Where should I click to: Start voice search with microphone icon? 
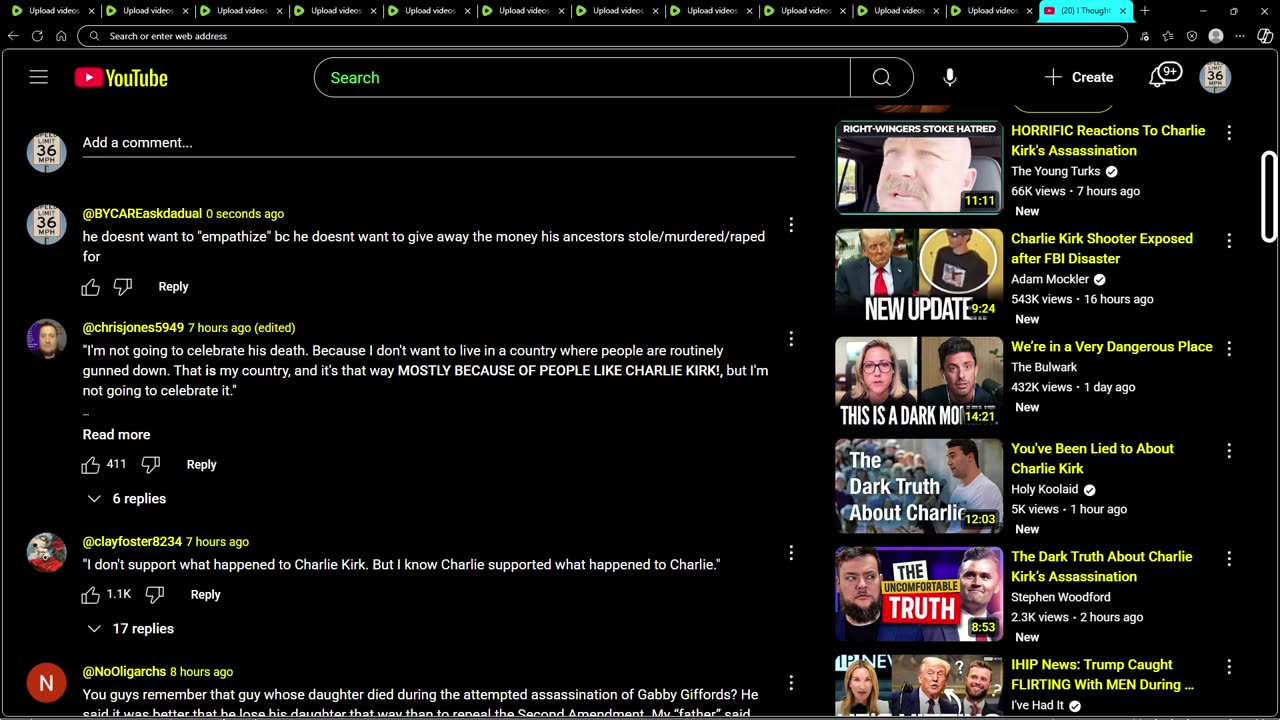(949, 77)
